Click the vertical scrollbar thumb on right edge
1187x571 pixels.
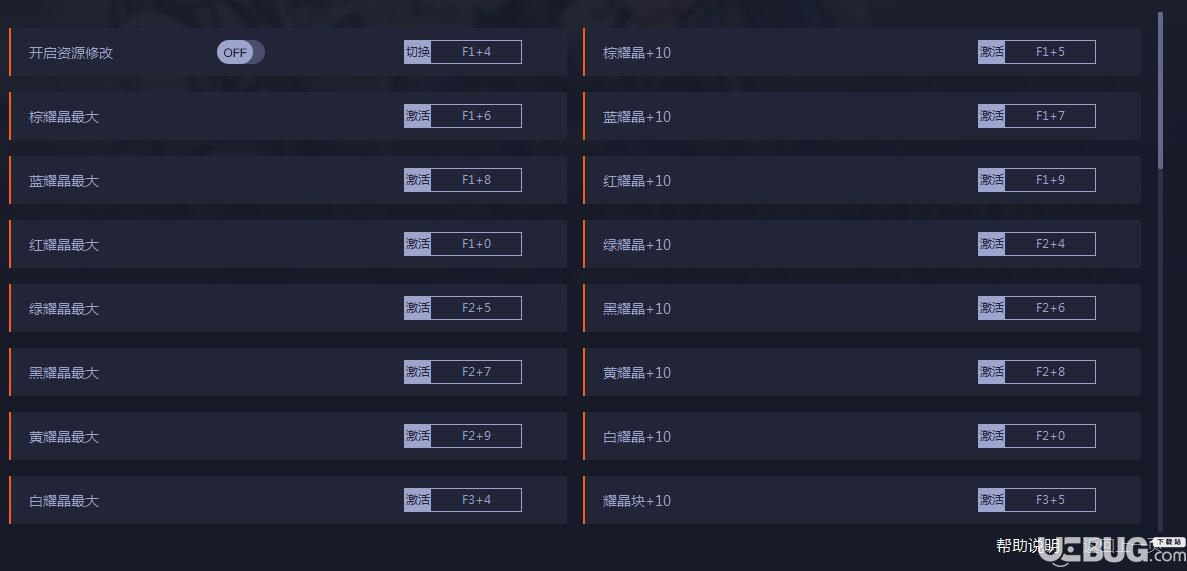1160,90
